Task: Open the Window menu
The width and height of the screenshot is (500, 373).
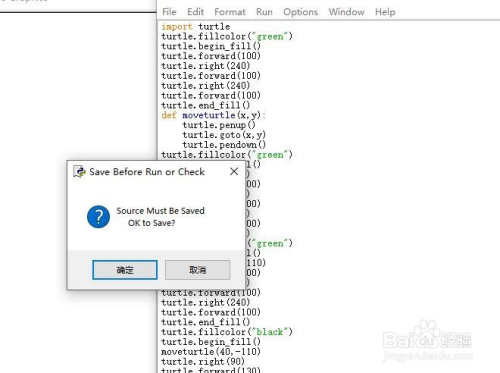Action: (x=346, y=12)
